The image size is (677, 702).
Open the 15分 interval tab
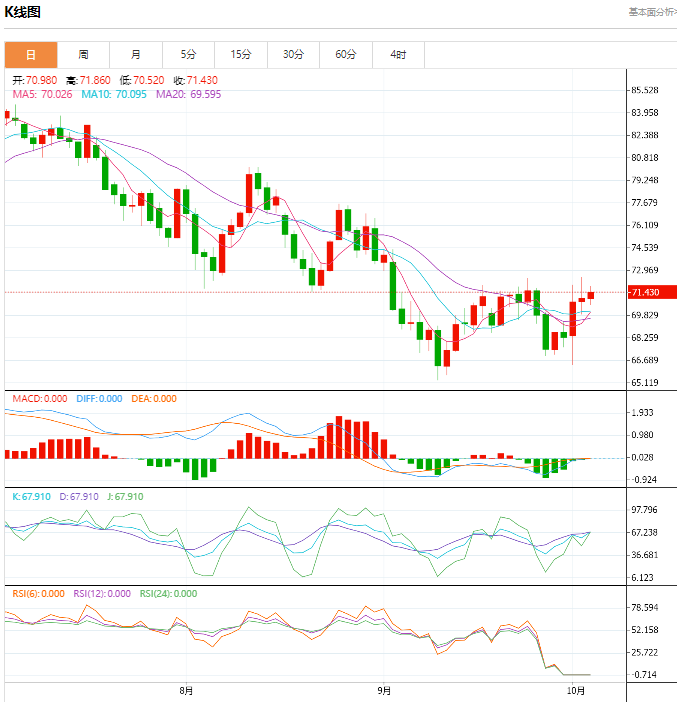(x=241, y=55)
